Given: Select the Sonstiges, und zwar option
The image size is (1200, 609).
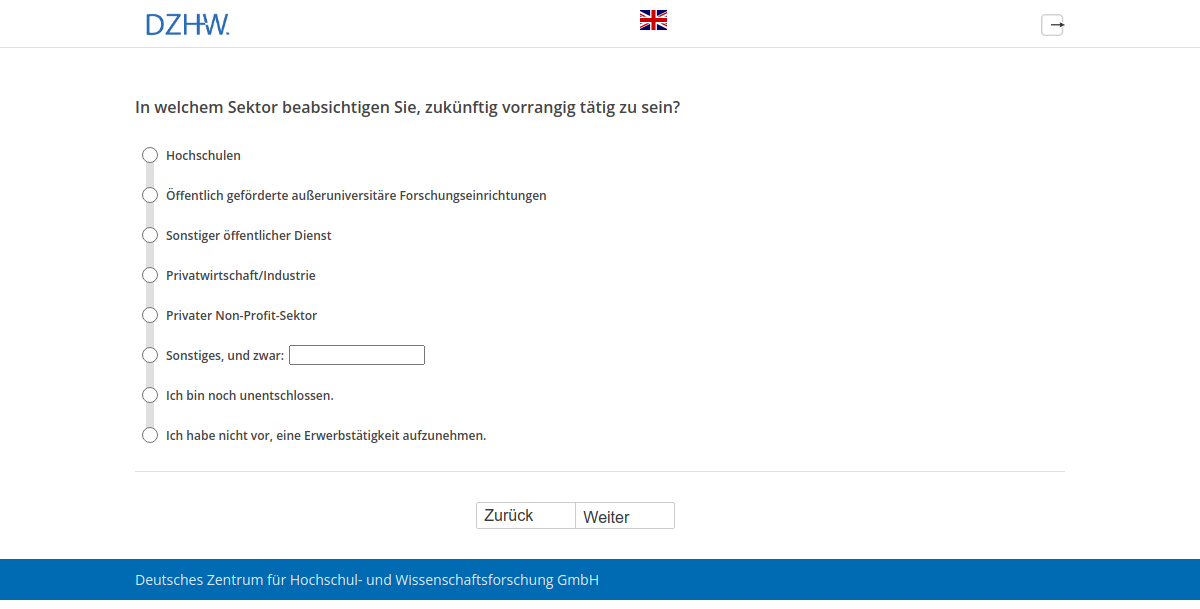Looking at the screenshot, I should coord(150,355).
